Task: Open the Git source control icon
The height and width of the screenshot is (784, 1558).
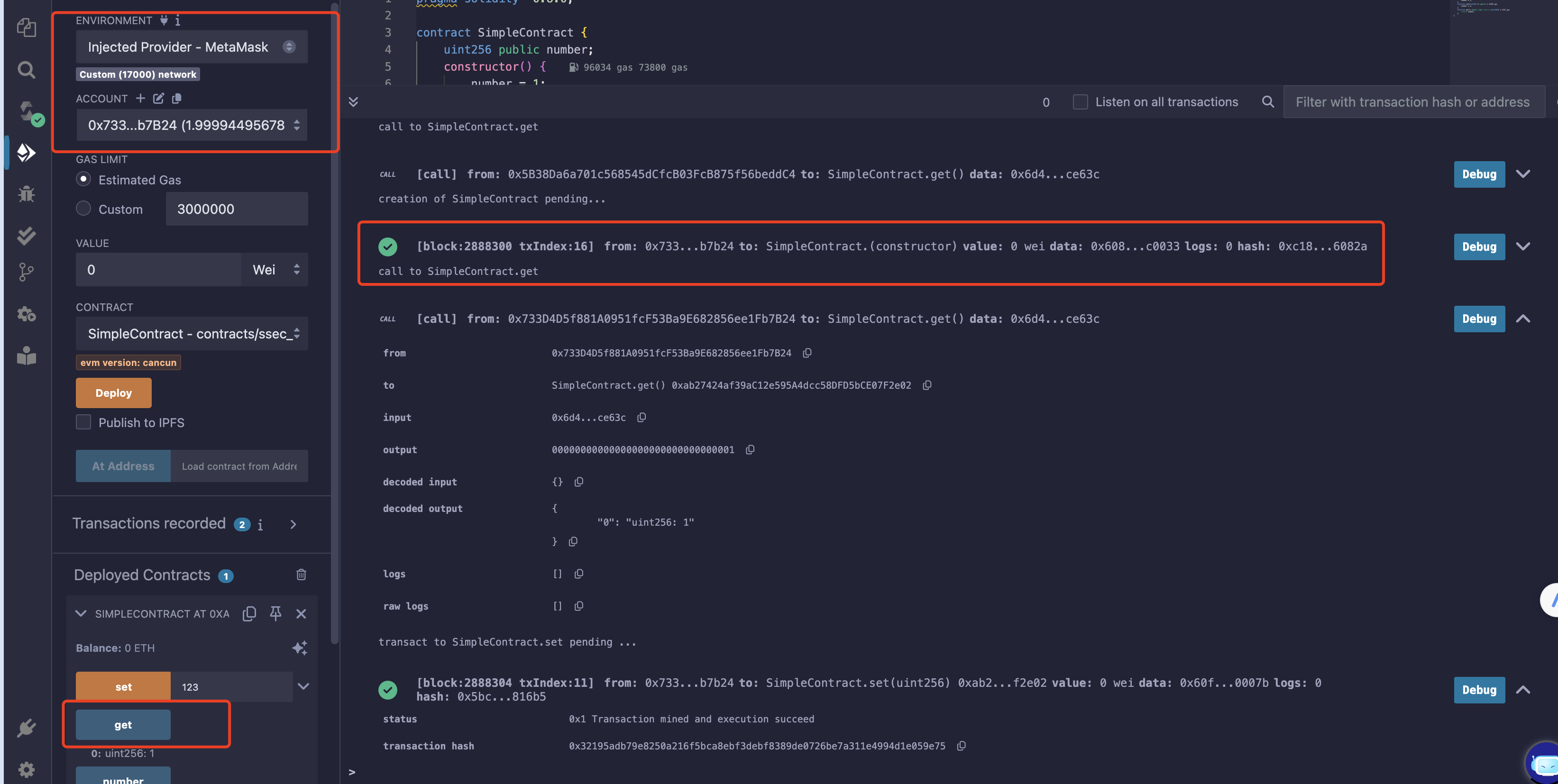Action: (x=26, y=272)
